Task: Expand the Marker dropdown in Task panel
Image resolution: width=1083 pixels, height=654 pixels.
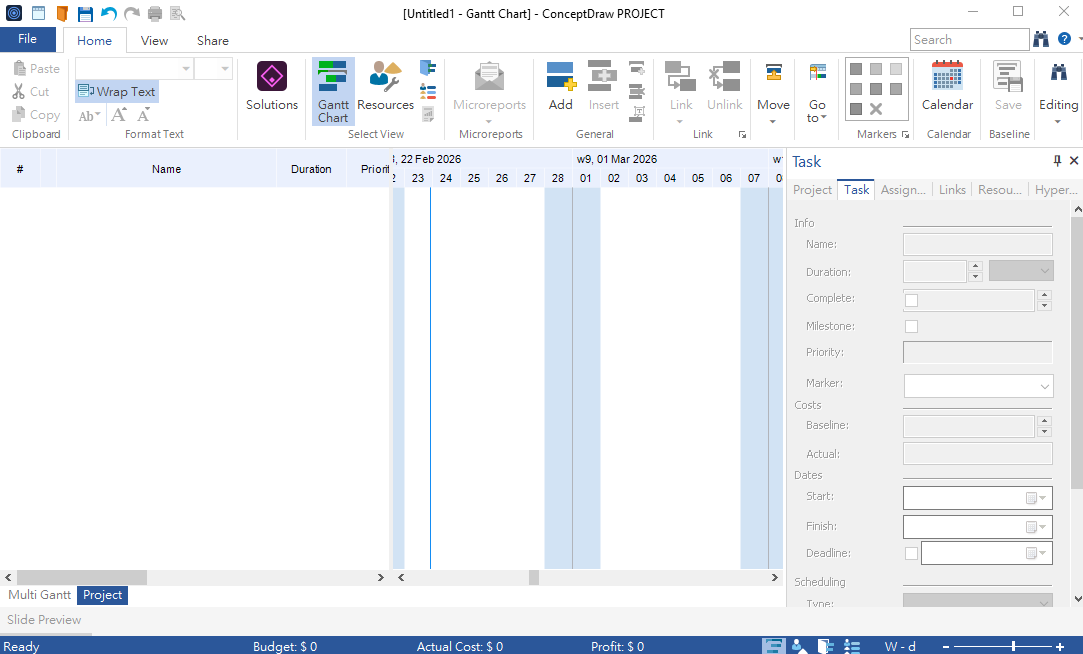Action: tap(1044, 387)
